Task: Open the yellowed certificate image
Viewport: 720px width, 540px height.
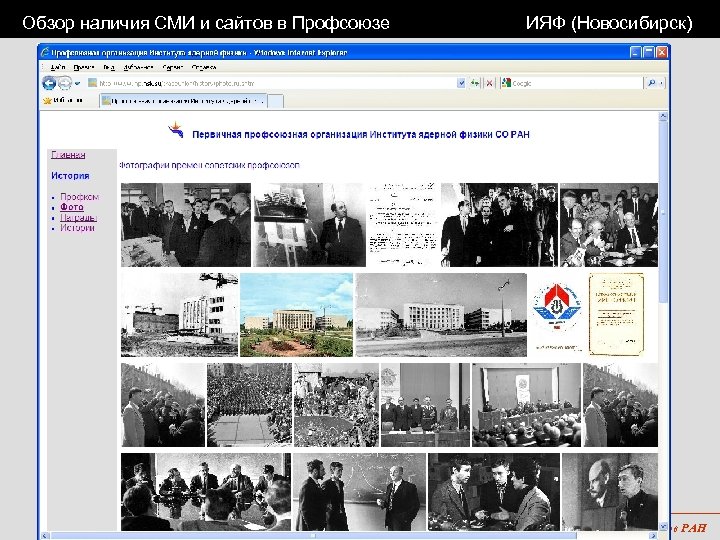Action: coord(616,315)
